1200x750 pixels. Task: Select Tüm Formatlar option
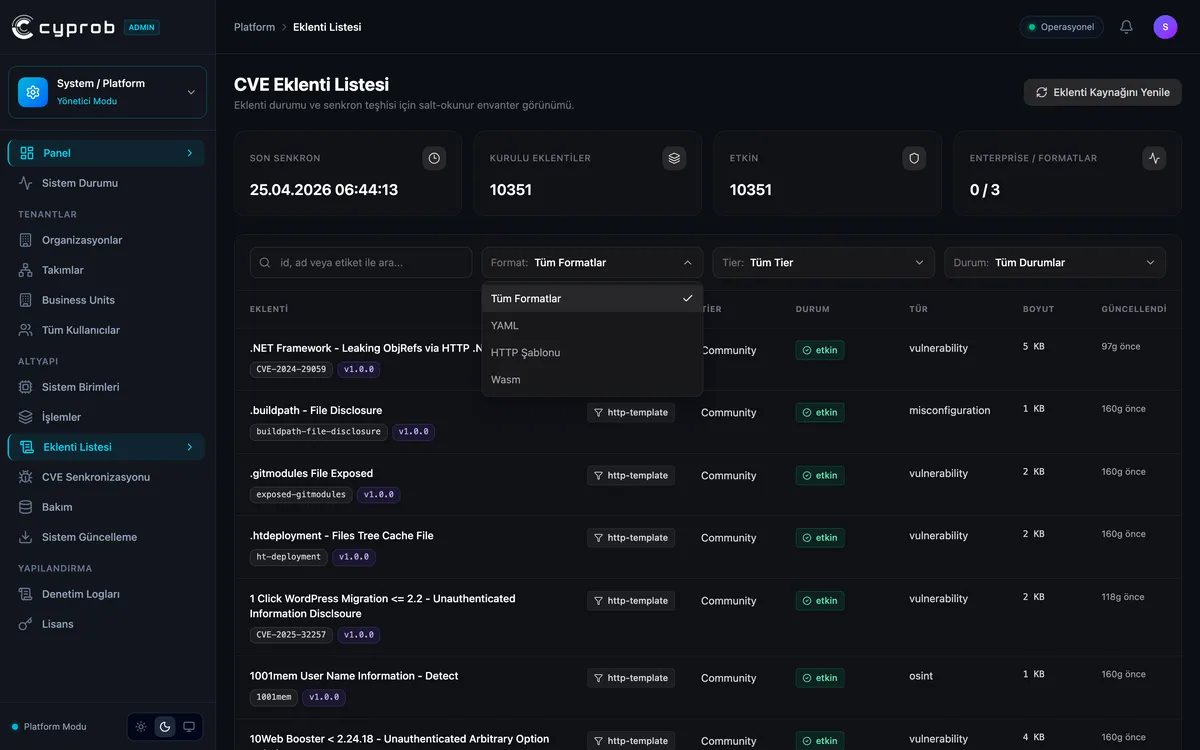592,299
